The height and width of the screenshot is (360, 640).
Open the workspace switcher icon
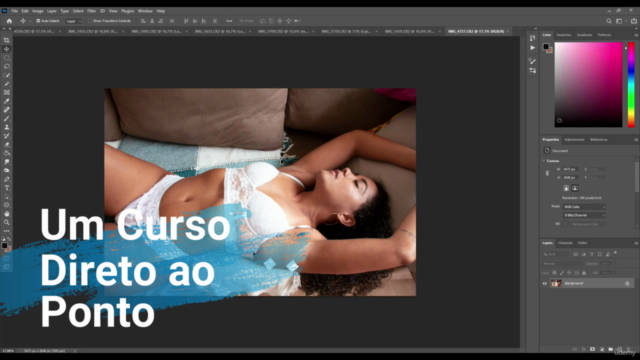tap(619, 21)
